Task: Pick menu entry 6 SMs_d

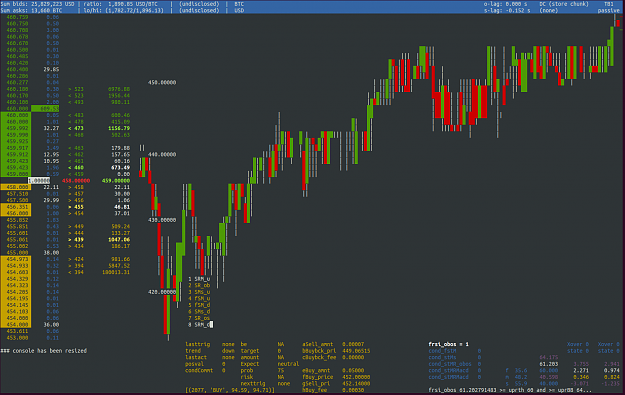Action: tap(199, 312)
